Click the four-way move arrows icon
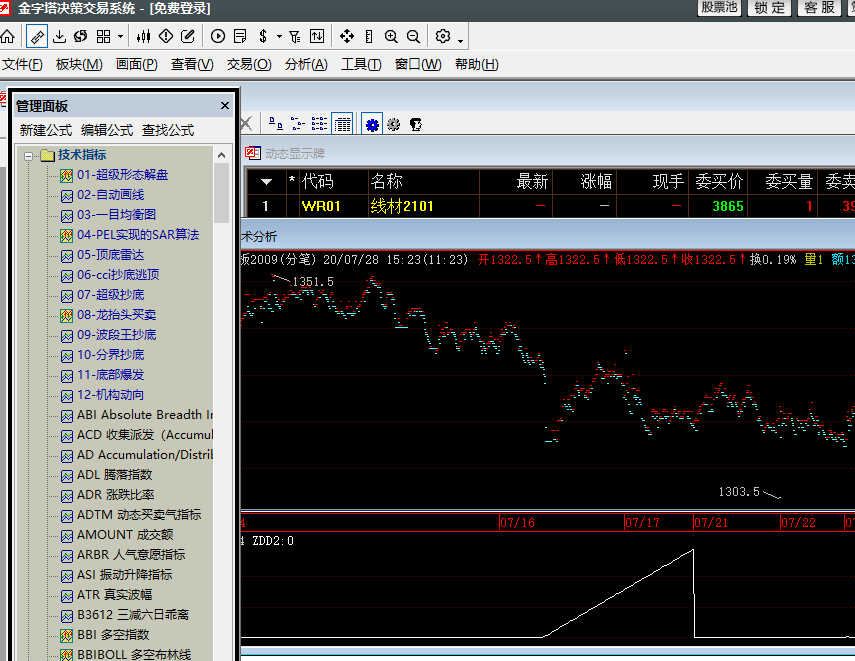 347,37
